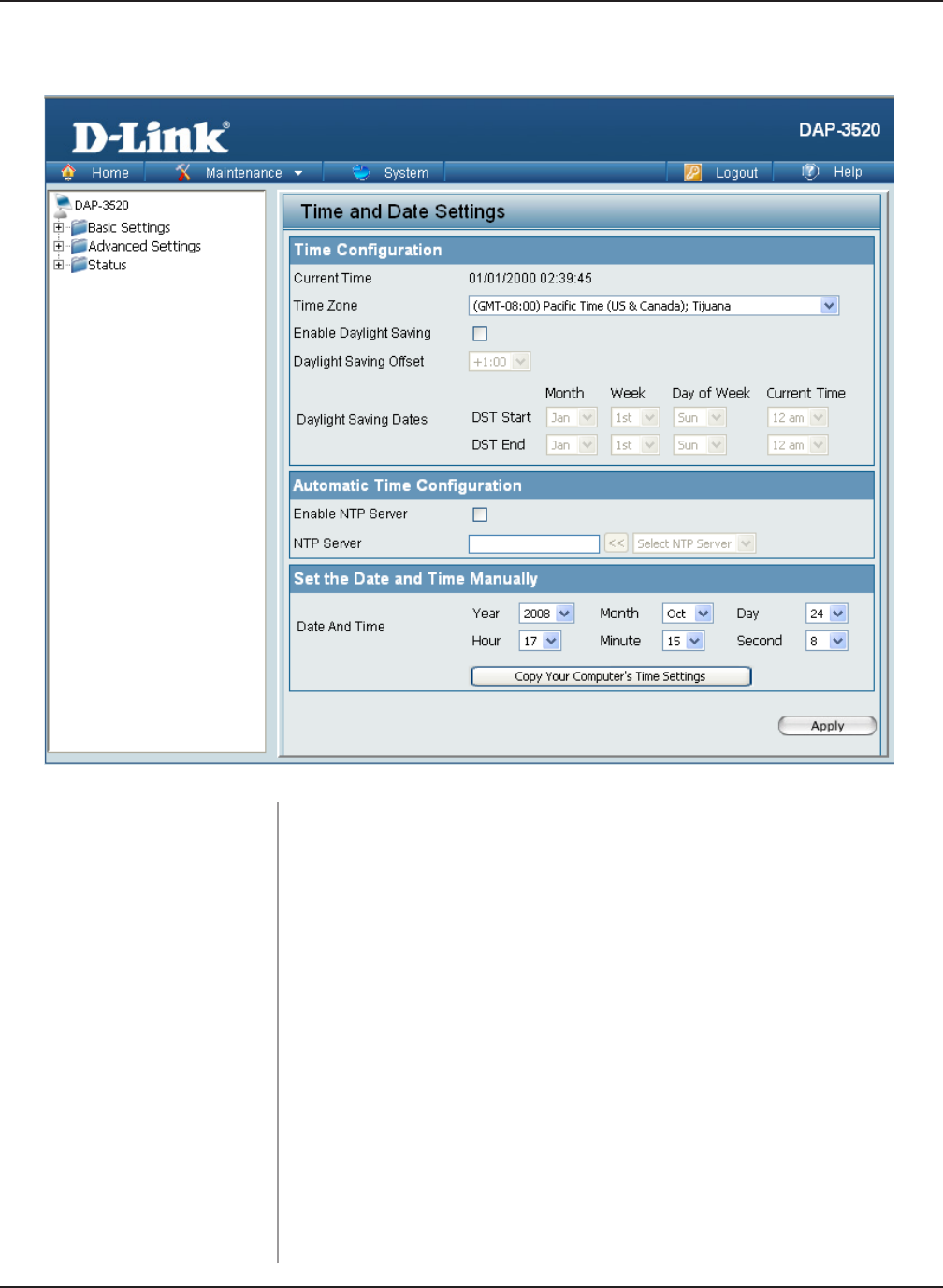Image resolution: width=943 pixels, height=1288 pixels.
Task: Click the Home house icon
Action: [68, 172]
